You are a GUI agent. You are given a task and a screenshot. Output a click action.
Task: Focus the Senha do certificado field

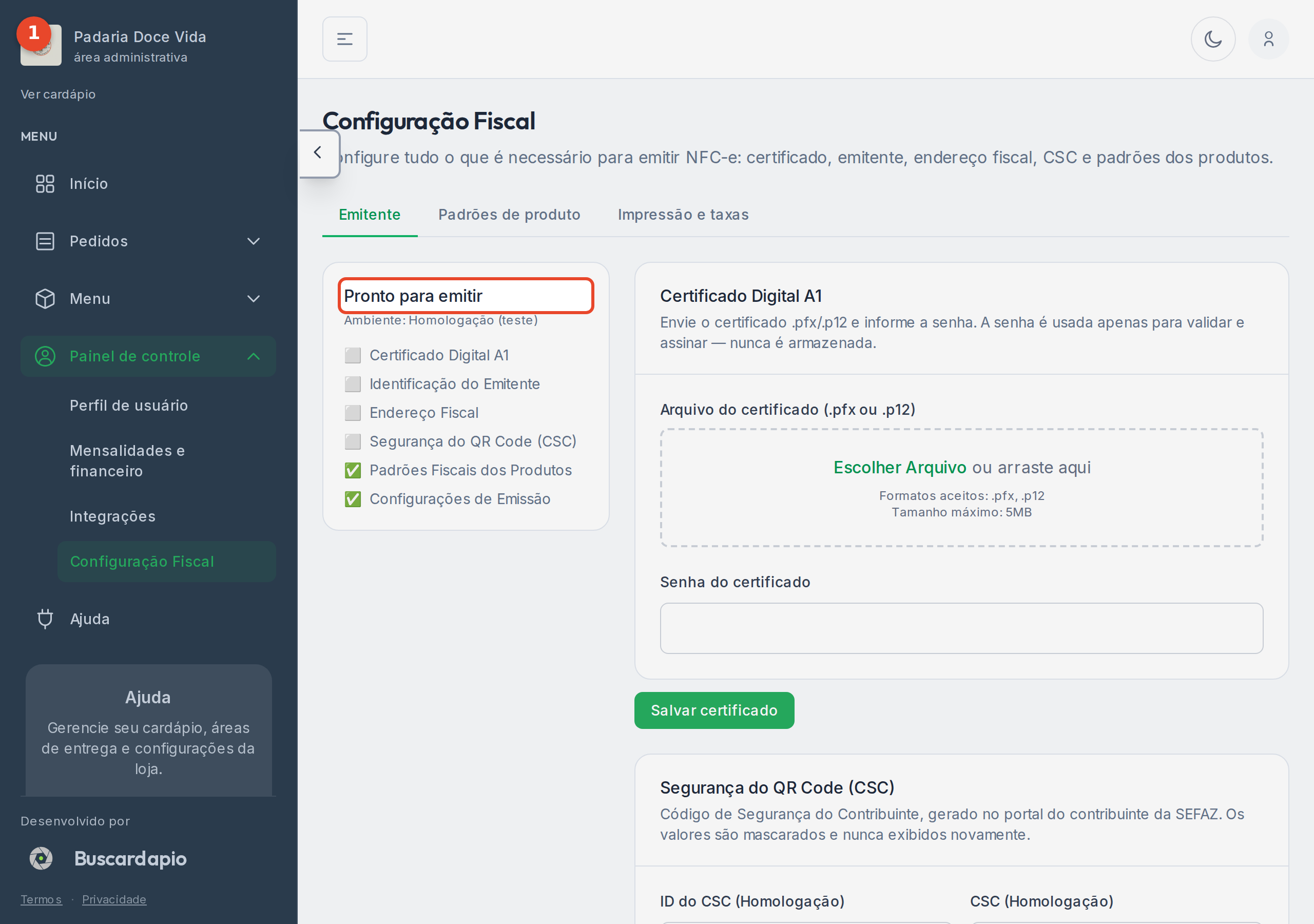point(961,628)
